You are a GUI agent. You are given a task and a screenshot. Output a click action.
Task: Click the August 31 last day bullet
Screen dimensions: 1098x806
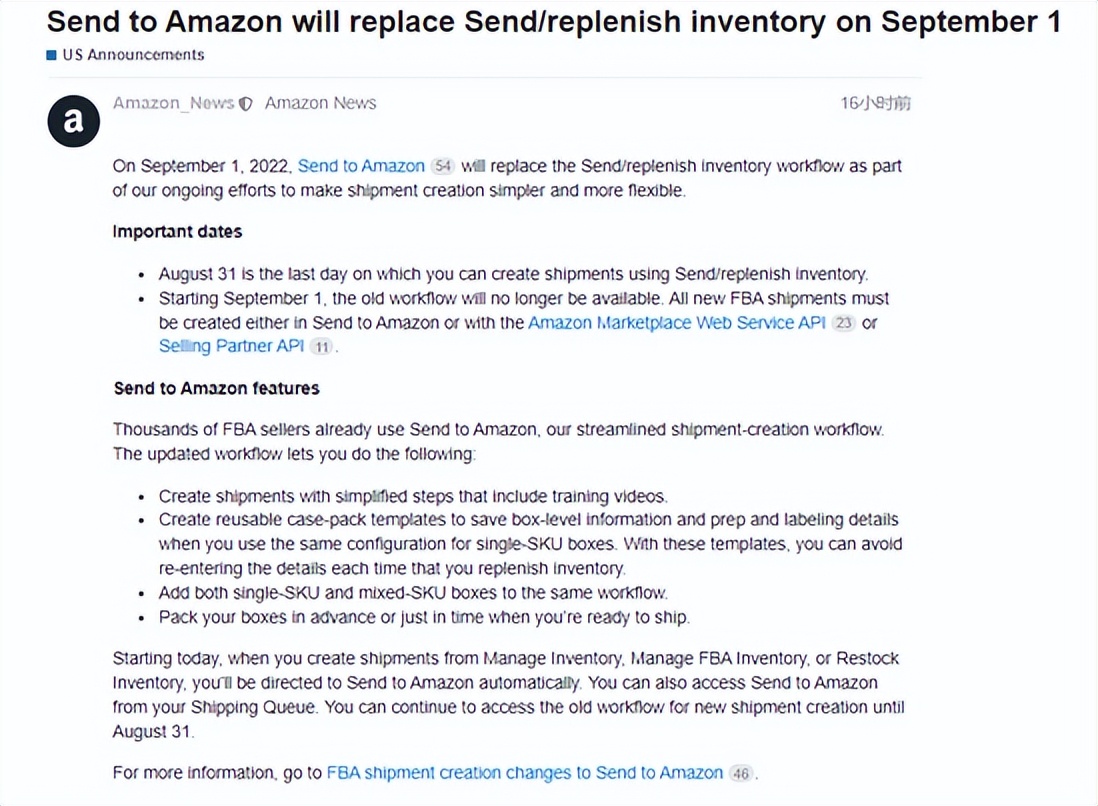tap(513, 274)
